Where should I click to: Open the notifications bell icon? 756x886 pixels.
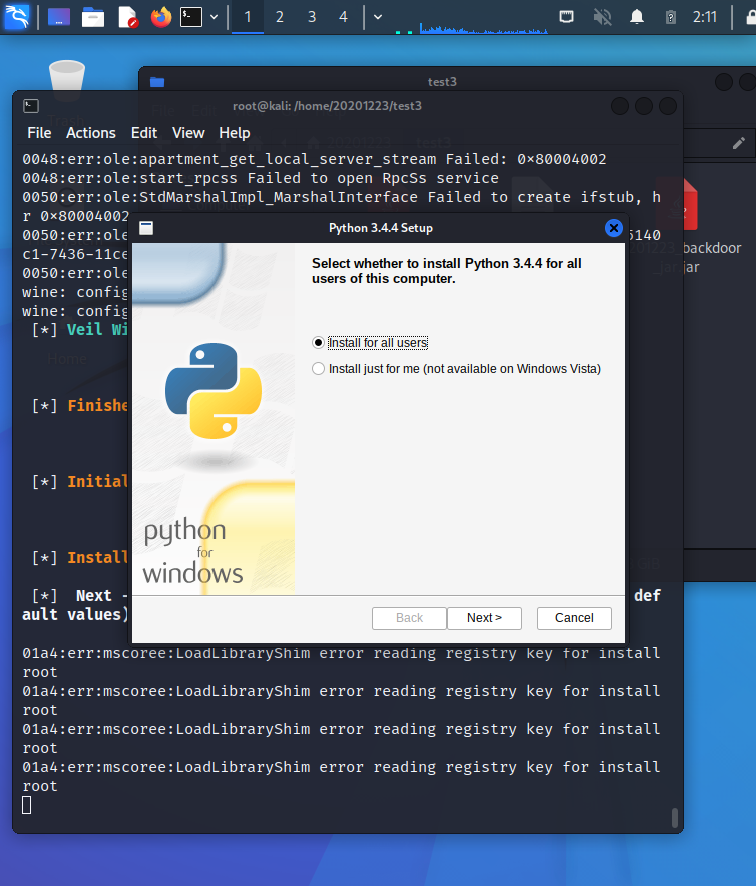click(637, 17)
